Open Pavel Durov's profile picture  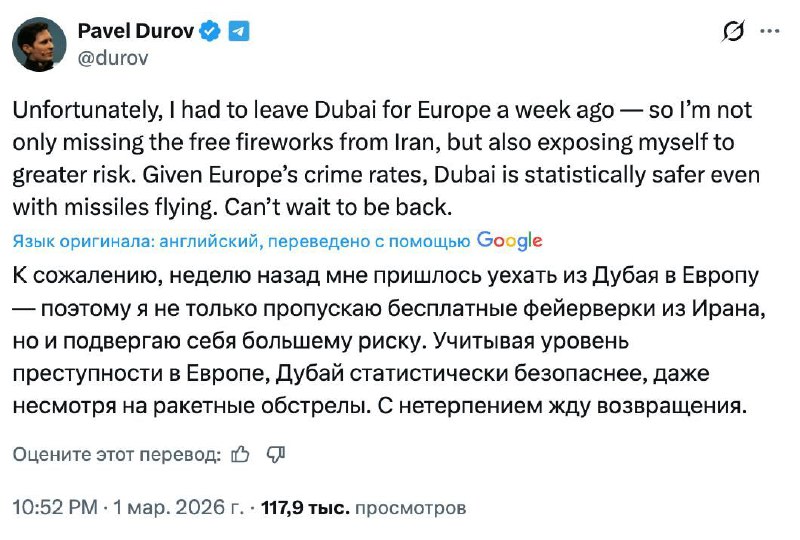tap(38, 45)
